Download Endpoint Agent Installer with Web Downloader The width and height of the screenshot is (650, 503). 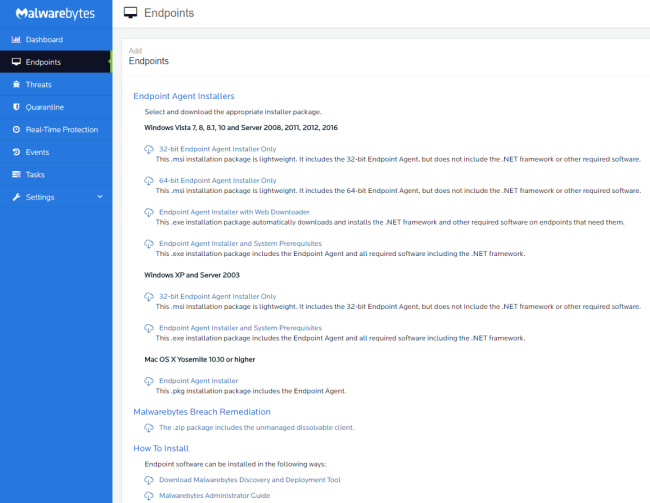click(234, 212)
